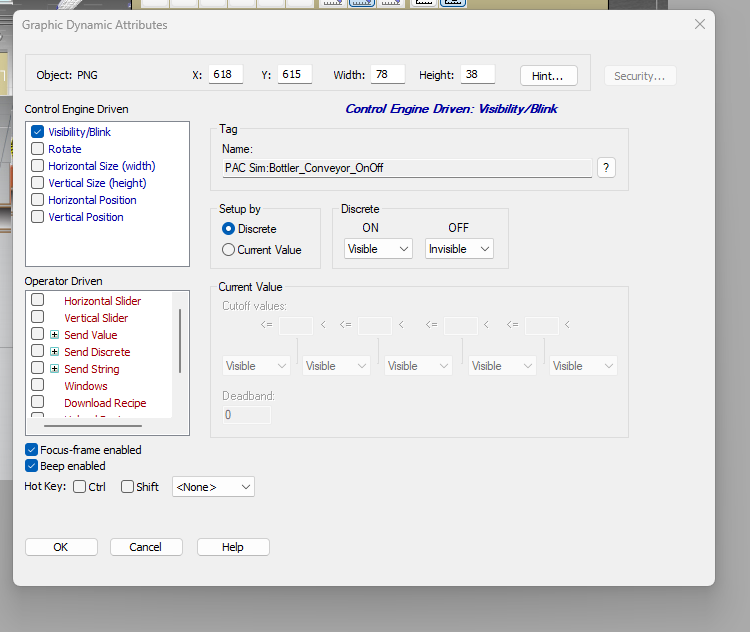Open tag browser with the question mark button
The width and height of the screenshot is (750, 632).
point(606,168)
